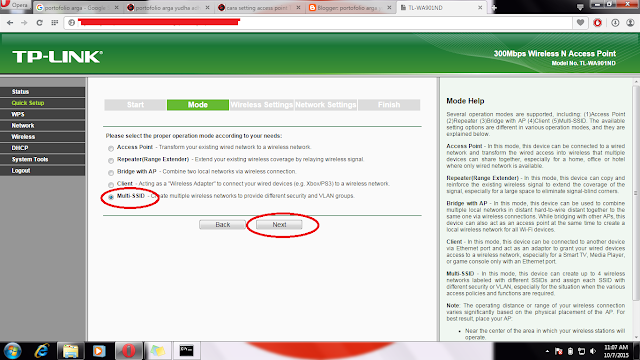Open File Explorer from taskbar

[70, 351]
